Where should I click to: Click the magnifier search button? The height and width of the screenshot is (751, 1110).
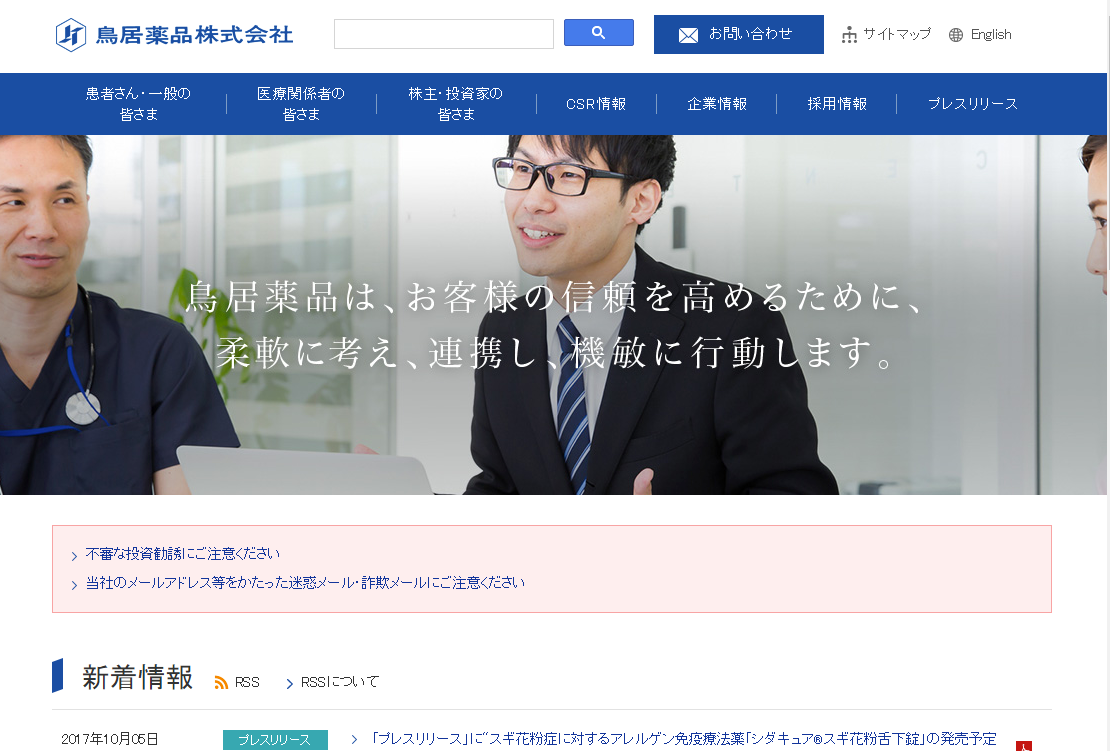tap(598, 33)
